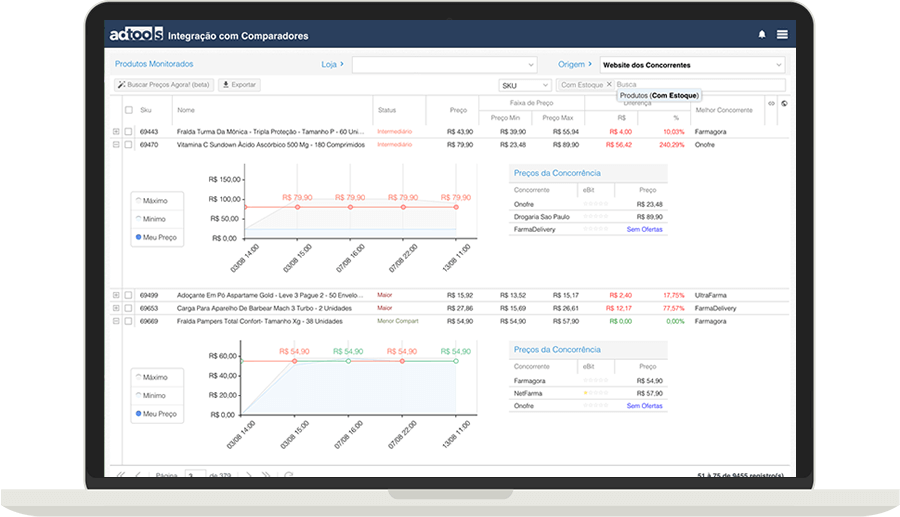The width and height of the screenshot is (900, 517).
Task: Open the SKU search-type dropdown
Action: (x=525, y=85)
